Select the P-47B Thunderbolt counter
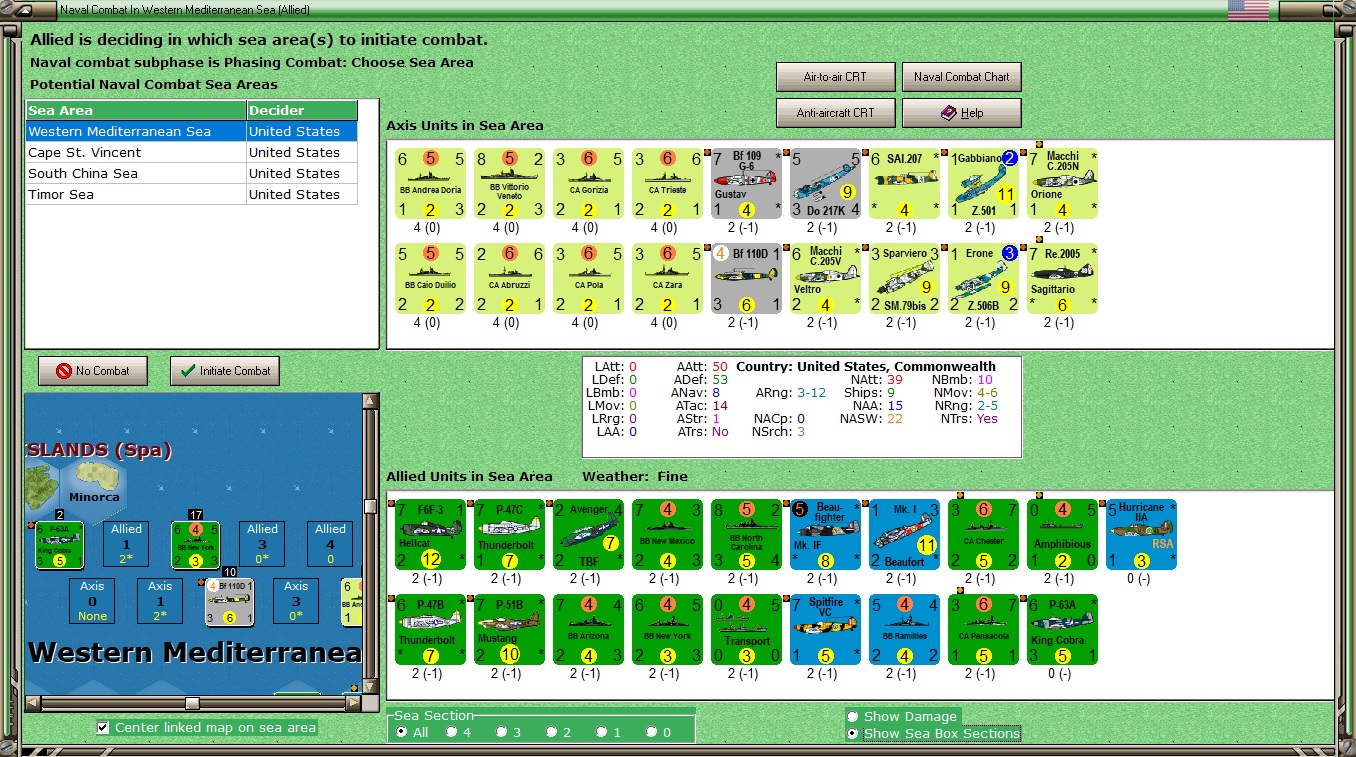 430,630
